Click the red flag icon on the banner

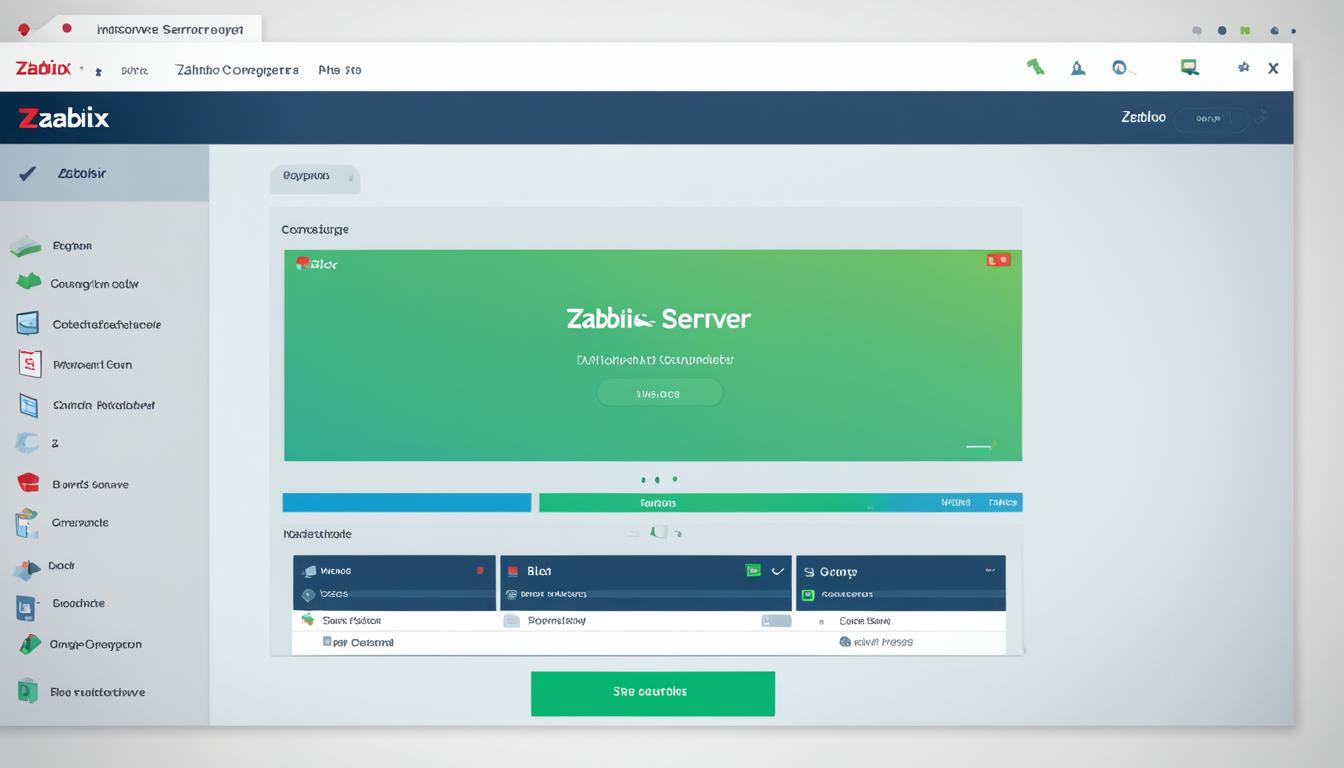[999, 260]
